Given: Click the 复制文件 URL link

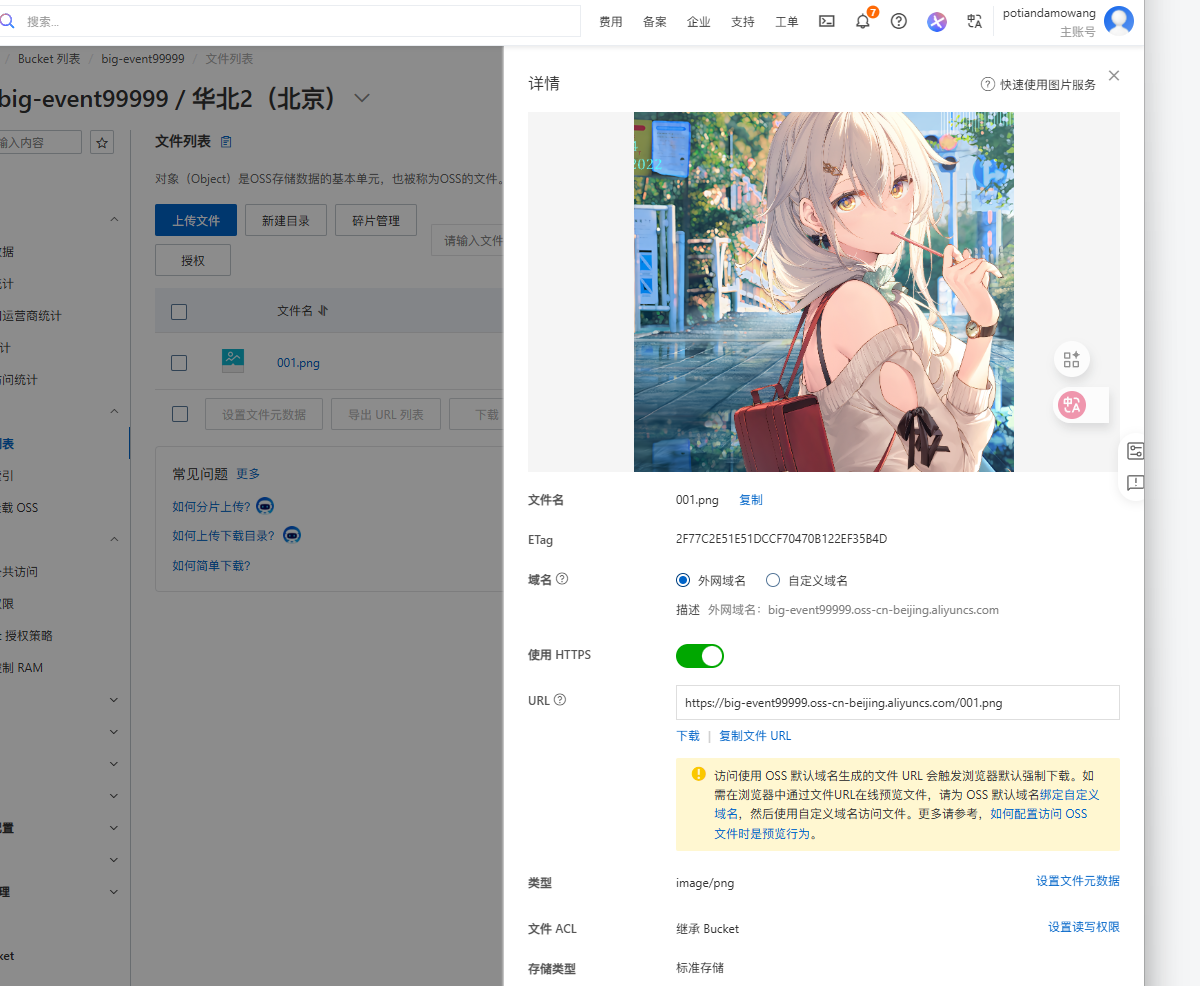Looking at the screenshot, I should 755,736.
